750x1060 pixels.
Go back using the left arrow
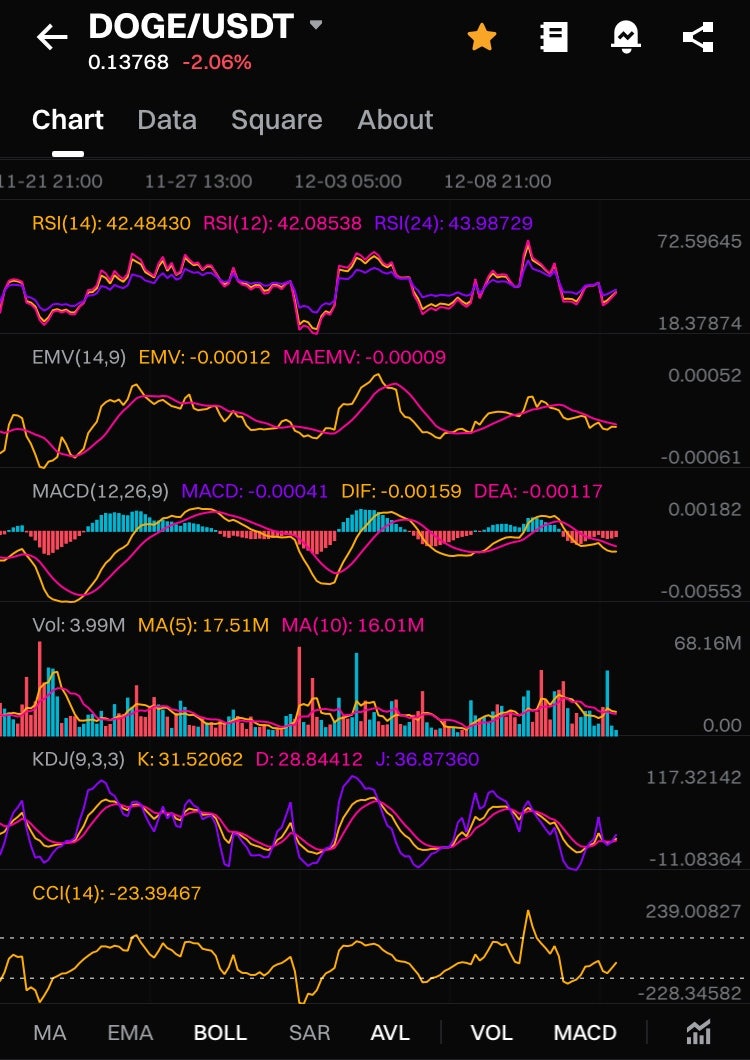pos(52,37)
